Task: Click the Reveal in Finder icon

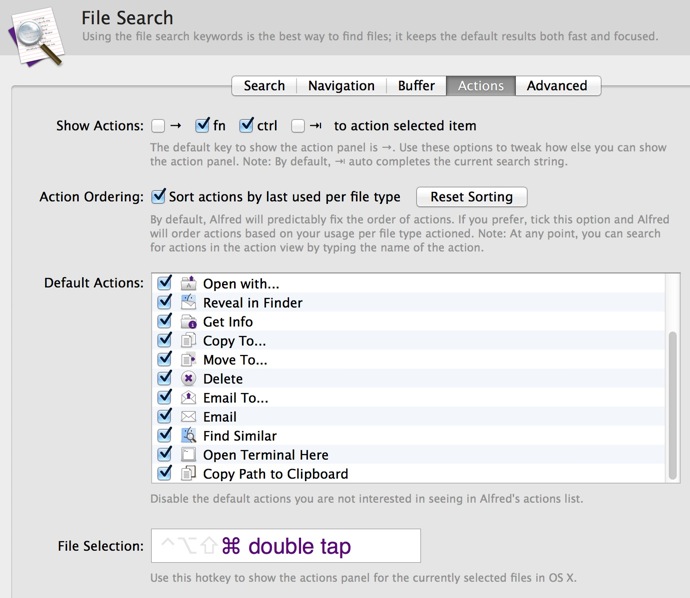Action: [188, 302]
